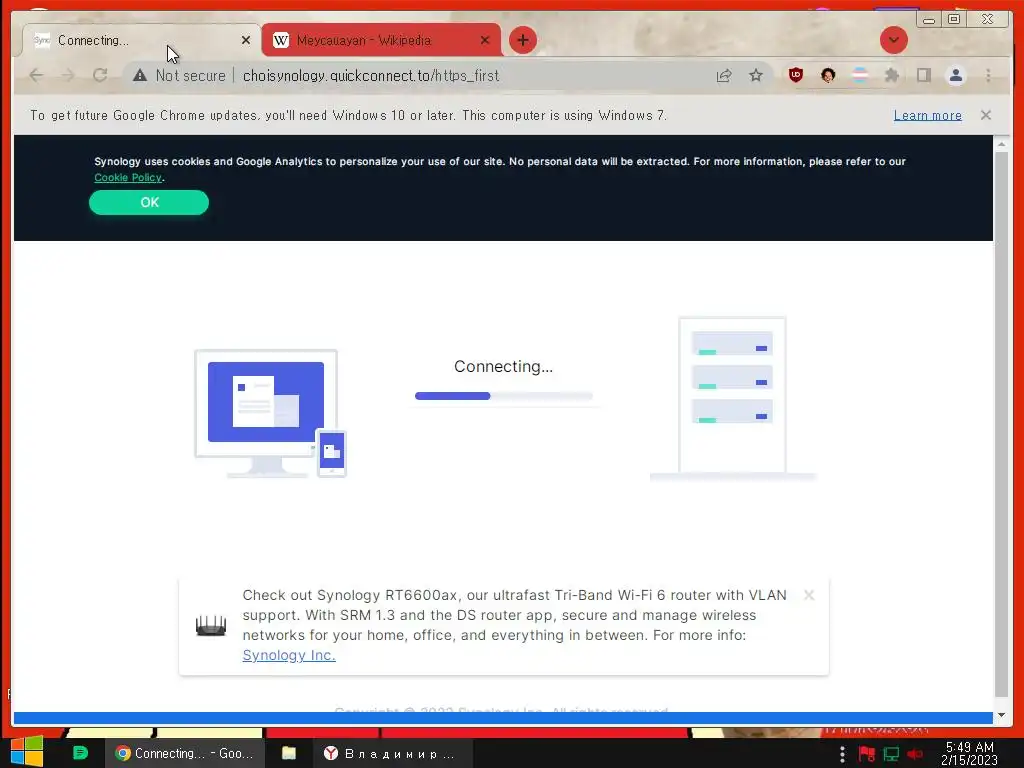Screen dimensions: 1024x768
Task: Click the share page icon in address bar
Action: click(x=724, y=76)
